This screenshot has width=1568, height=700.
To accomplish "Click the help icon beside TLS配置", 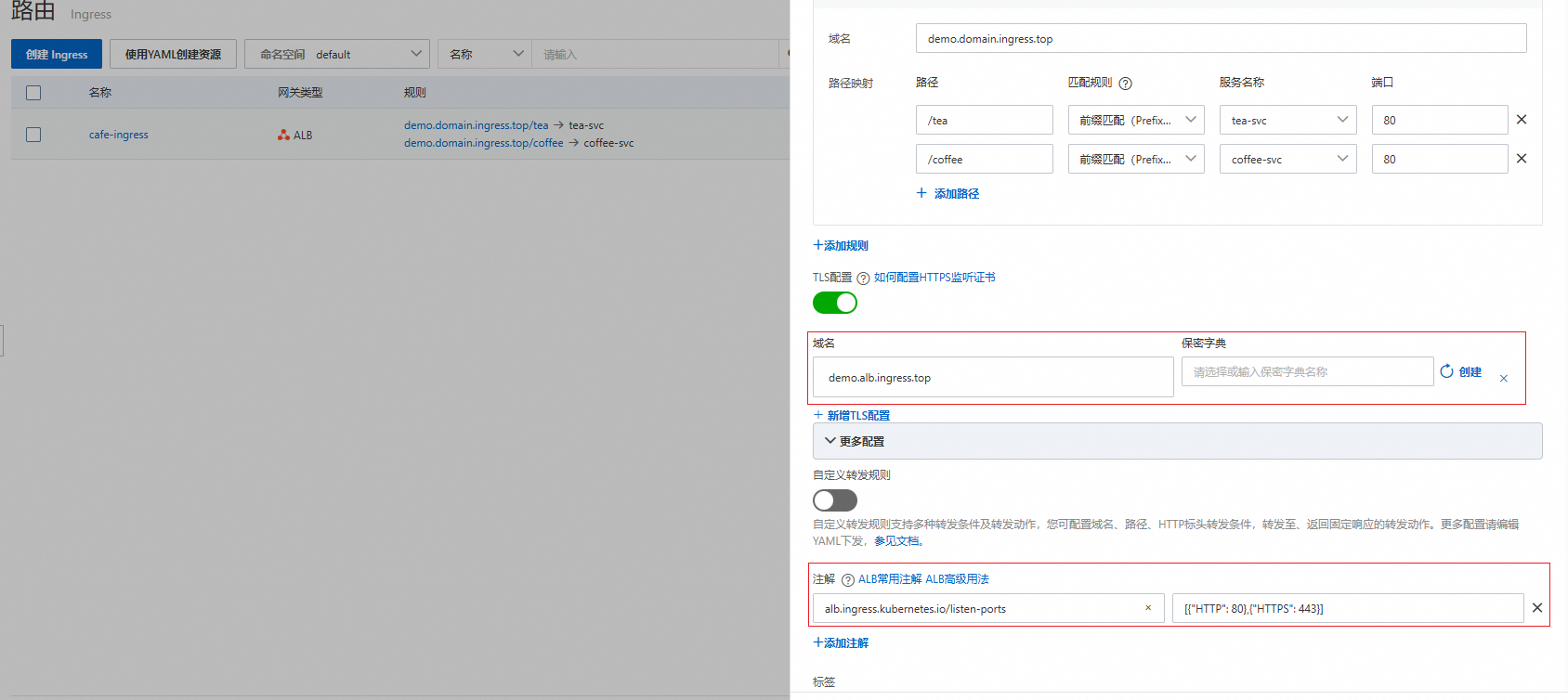I will coord(863,279).
